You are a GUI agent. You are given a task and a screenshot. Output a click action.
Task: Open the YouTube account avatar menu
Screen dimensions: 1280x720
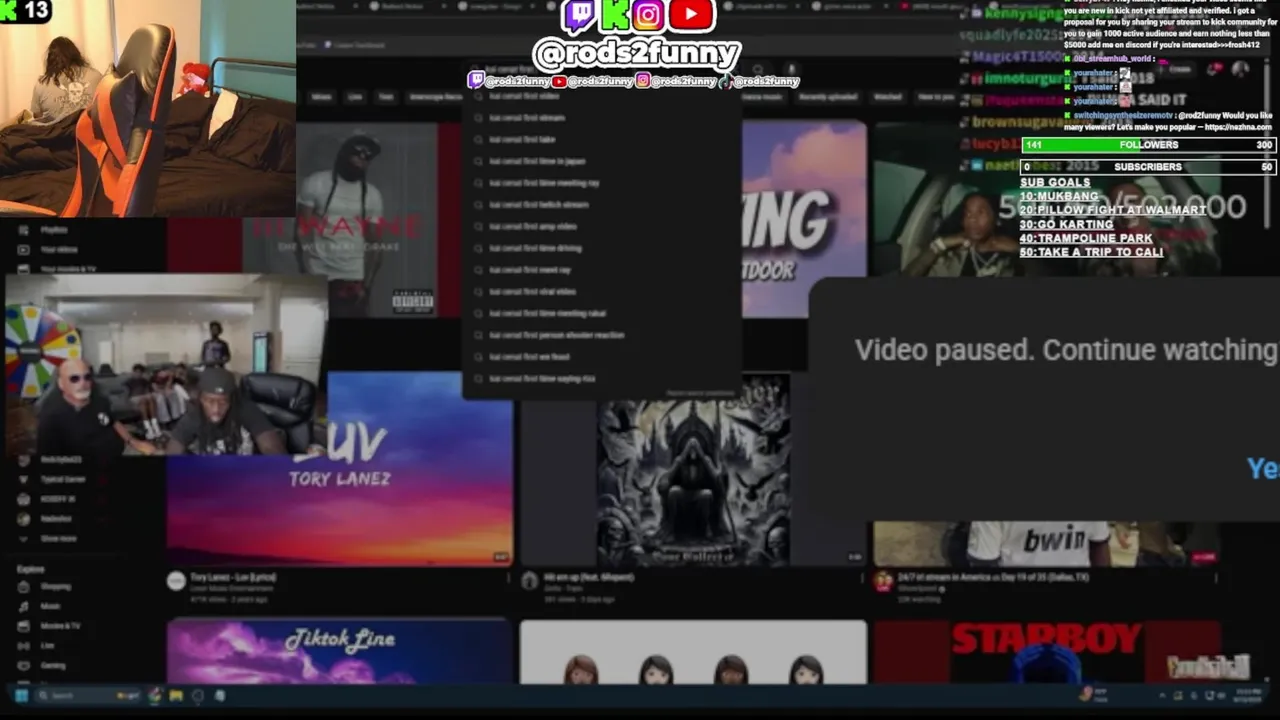[1241, 69]
